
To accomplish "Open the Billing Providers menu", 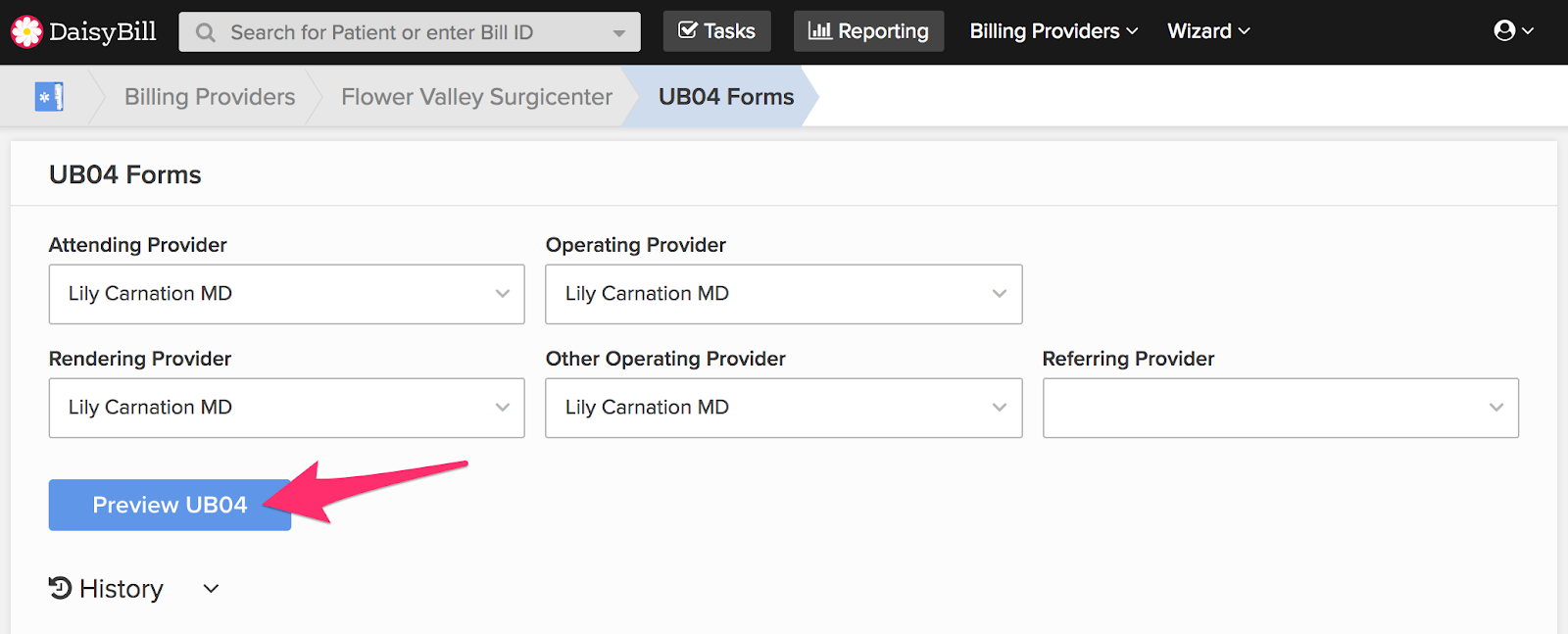I will (x=1053, y=31).
